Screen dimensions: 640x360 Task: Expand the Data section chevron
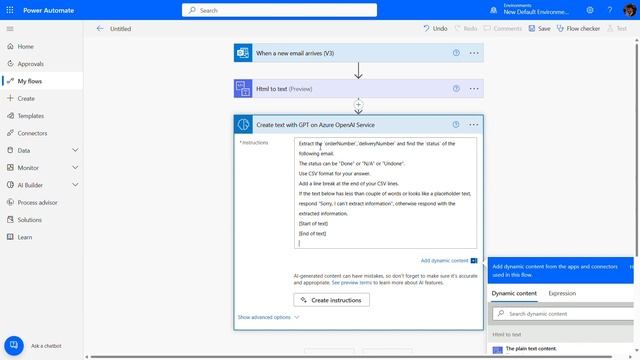coord(75,150)
